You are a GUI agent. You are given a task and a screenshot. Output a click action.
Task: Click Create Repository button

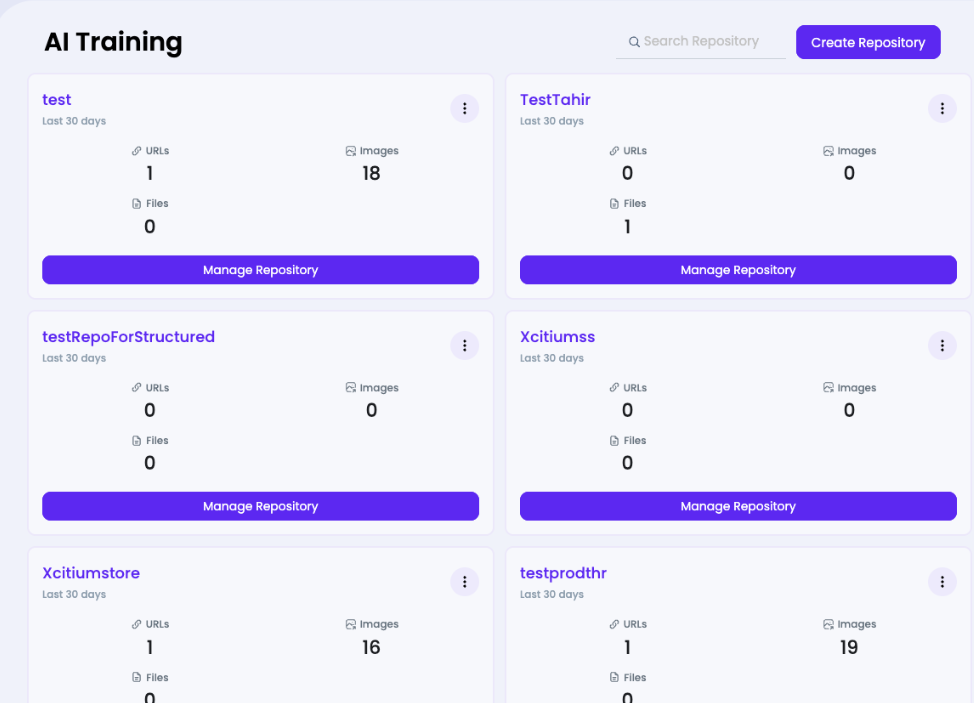click(x=868, y=42)
